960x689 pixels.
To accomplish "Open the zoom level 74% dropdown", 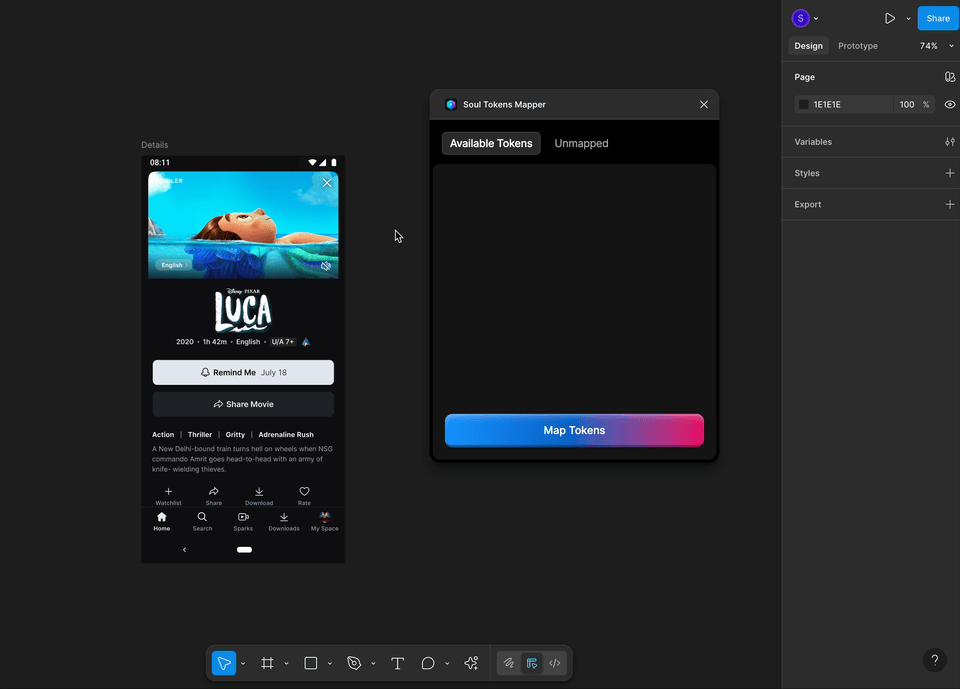I will click(x=936, y=46).
